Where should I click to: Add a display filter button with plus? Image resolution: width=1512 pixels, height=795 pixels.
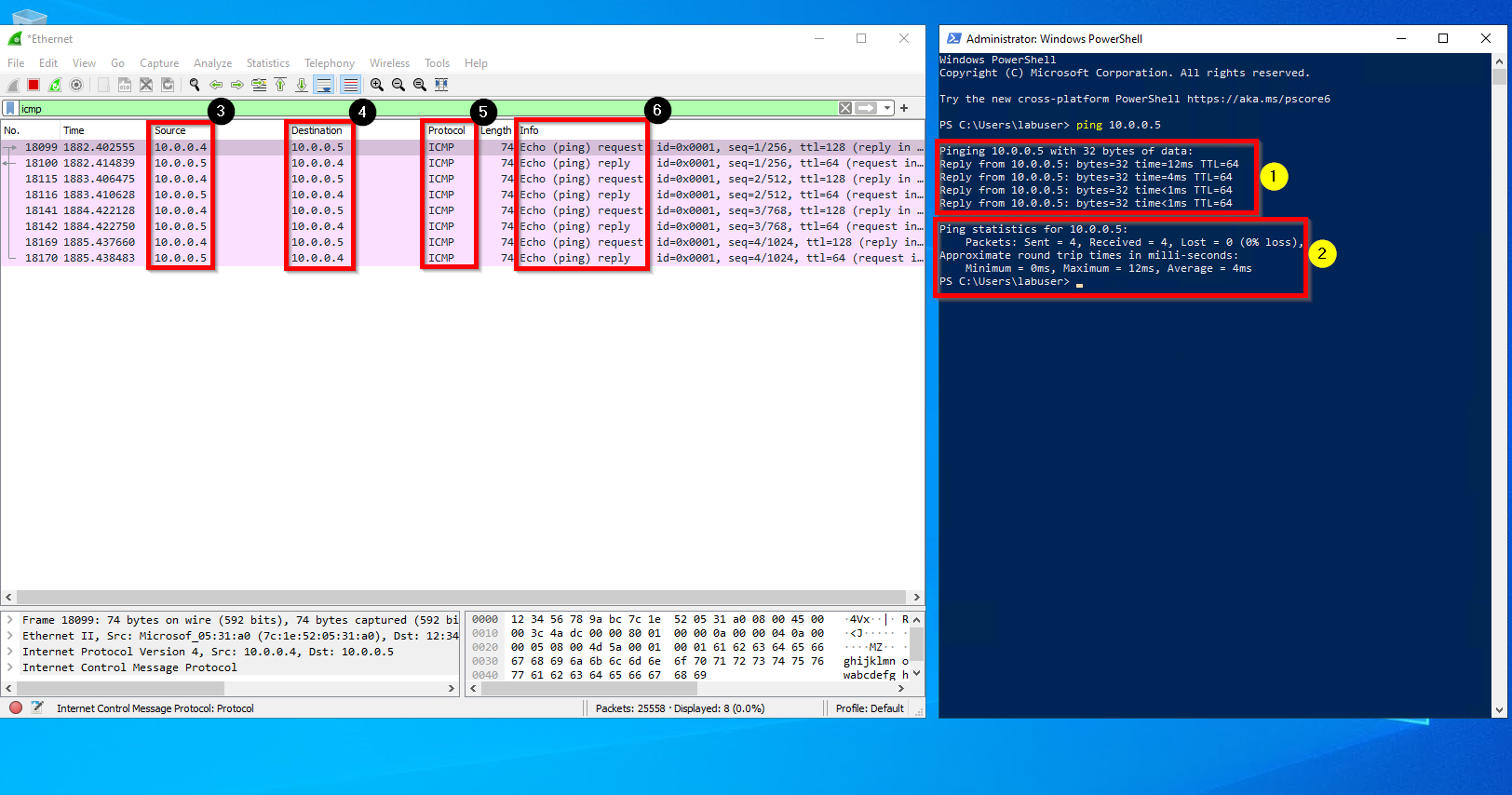[x=904, y=108]
